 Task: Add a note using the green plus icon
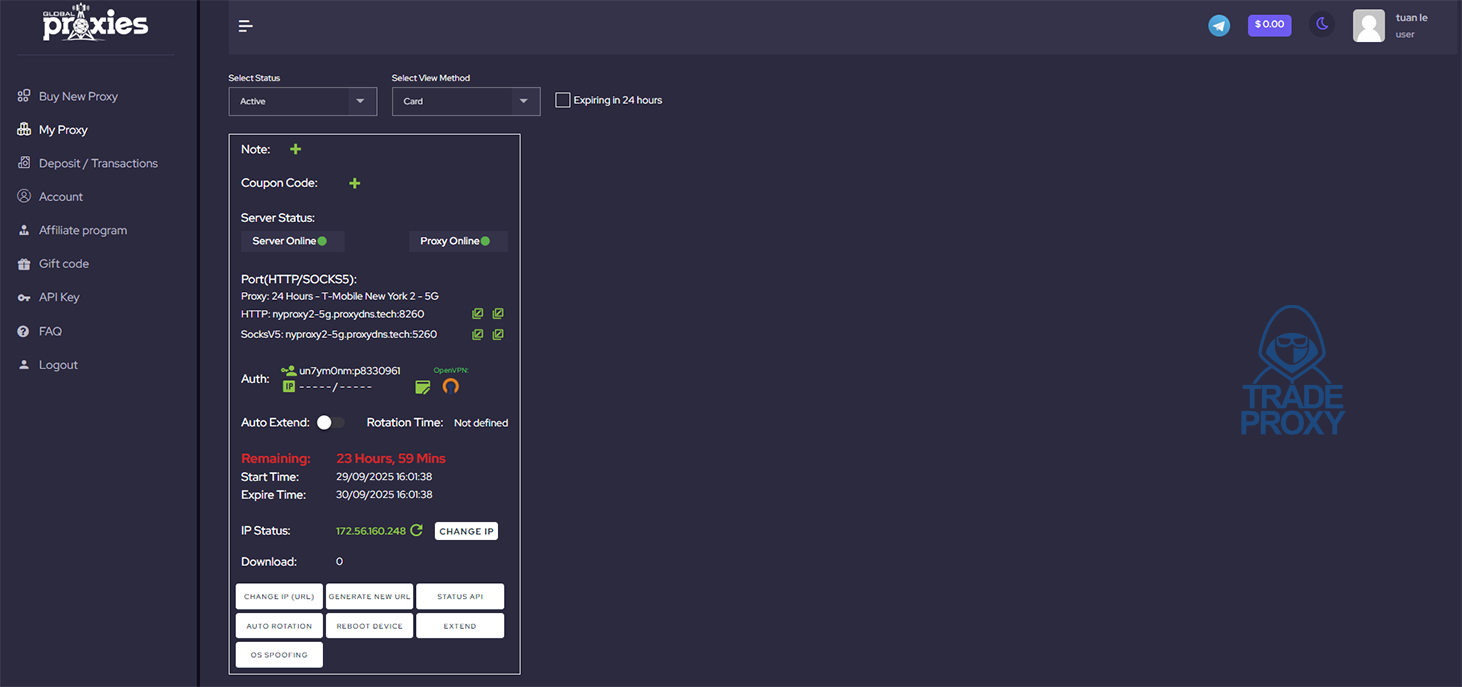point(295,149)
